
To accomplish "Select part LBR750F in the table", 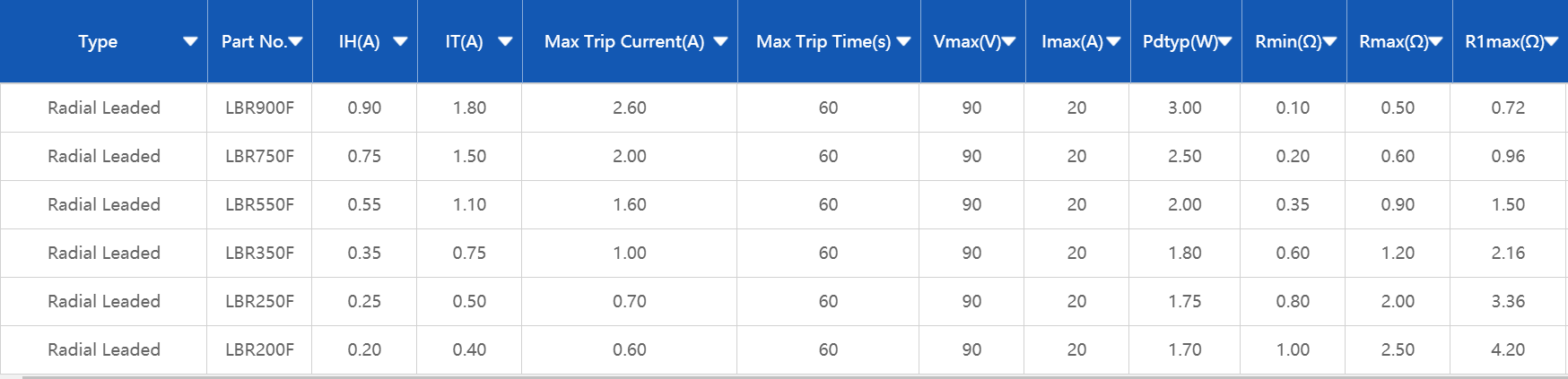I will pyautogui.click(x=259, y=156).
